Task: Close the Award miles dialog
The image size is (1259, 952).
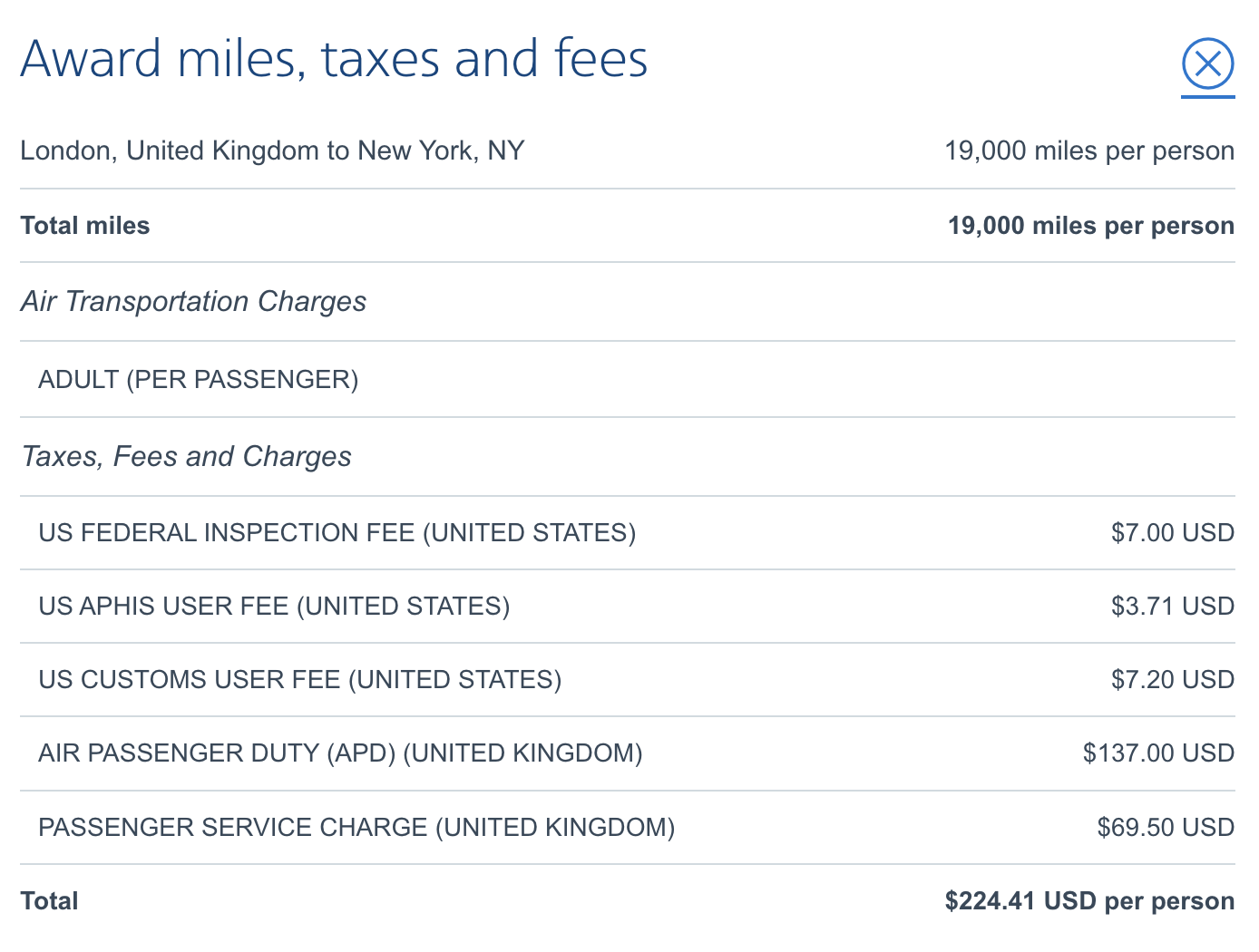Action: [x=1207, y=64]
